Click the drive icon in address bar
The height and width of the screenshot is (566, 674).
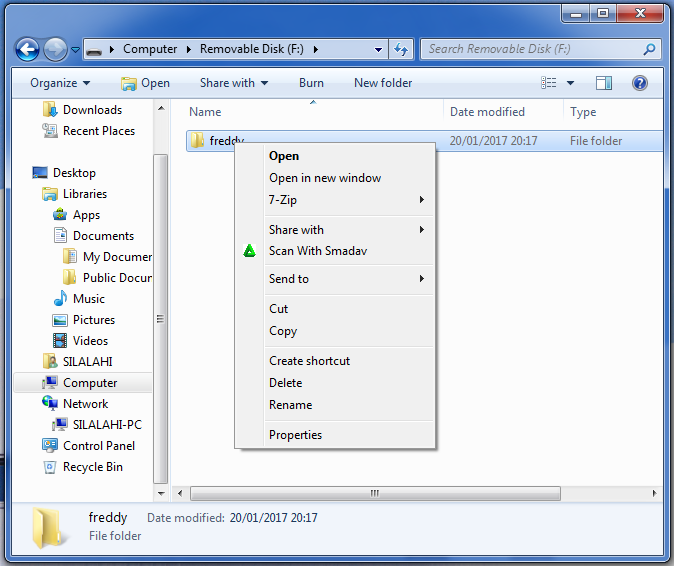click(94, 51)
